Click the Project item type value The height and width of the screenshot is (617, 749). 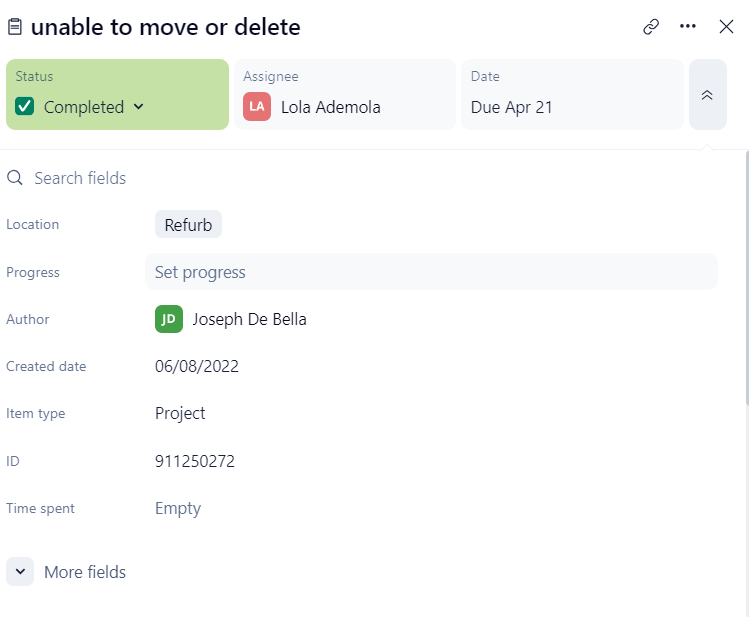tap(180, 413)
